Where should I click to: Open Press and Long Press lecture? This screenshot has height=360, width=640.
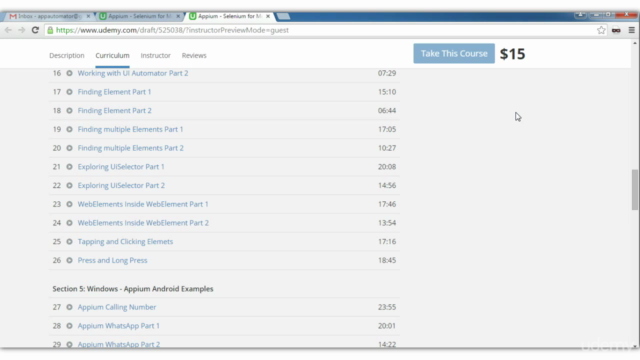113,260
